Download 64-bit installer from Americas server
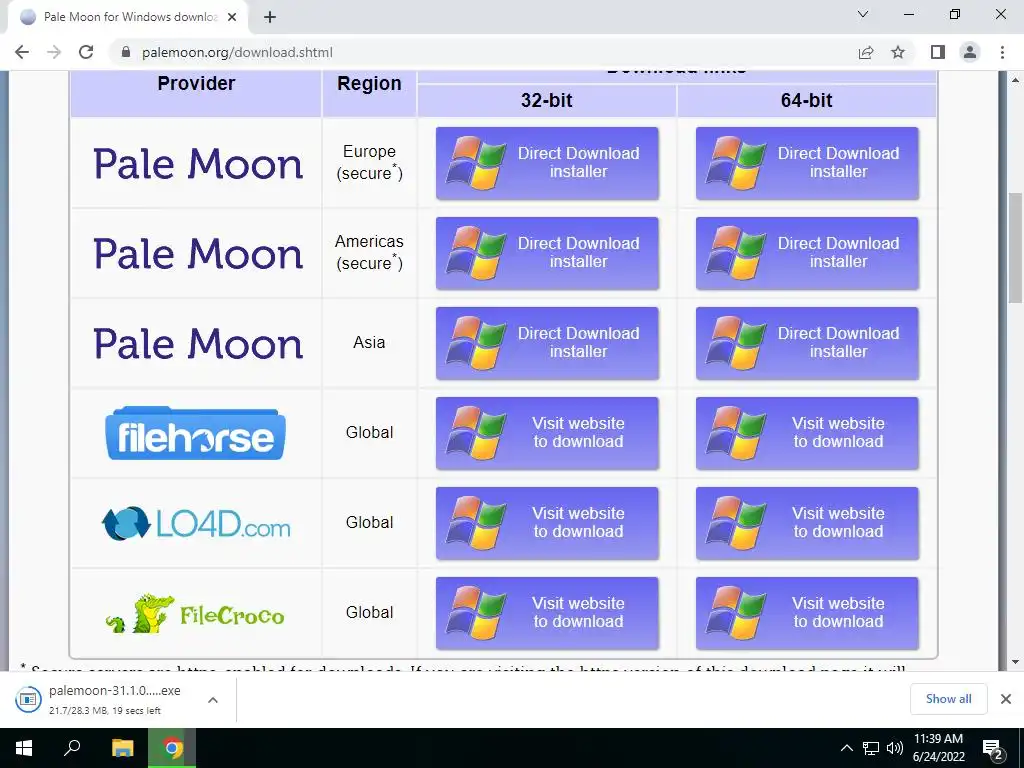 807,253
